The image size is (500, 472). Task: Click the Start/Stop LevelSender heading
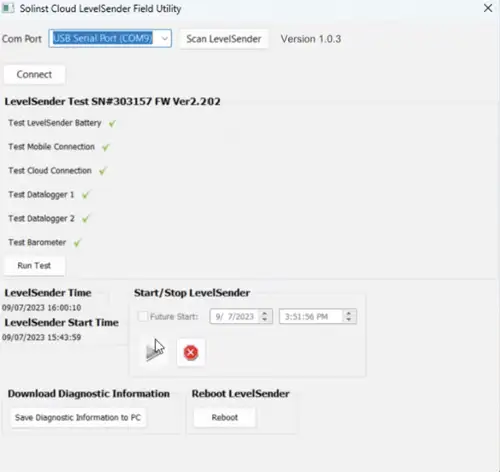[192, 293]
